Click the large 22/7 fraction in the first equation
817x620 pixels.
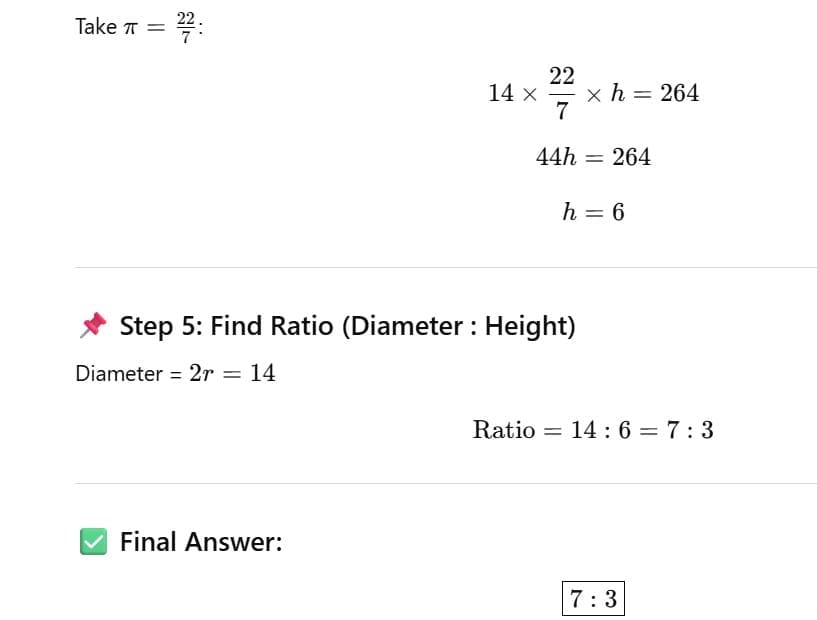[561, 94]
